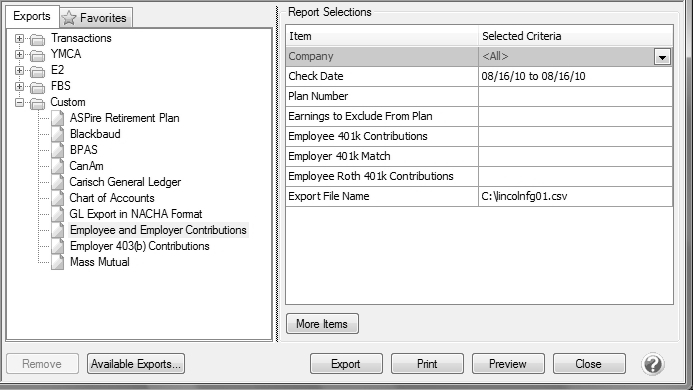This screenshot has width=693, height=390.
Task: Collapse the Custom folder node
Action: coord(19,102)
